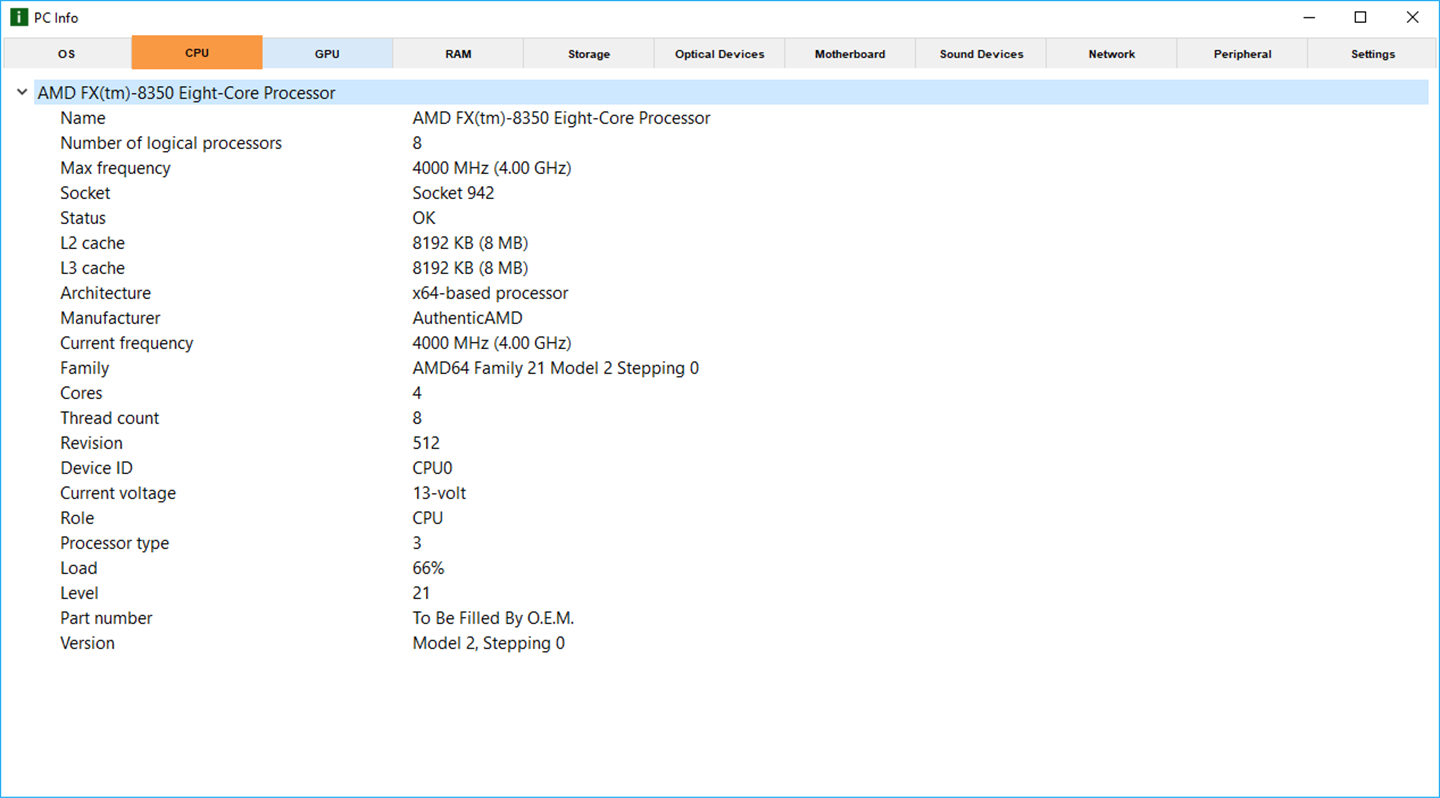
Task: Collapse the AMD FX-8350 processor tree
Action: (22, 92)
